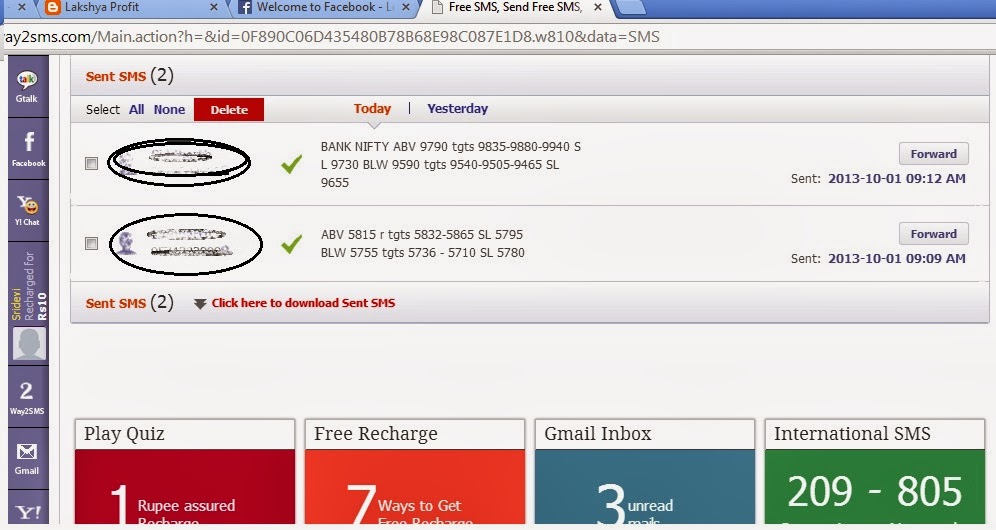
Task: Open Gtalk from the sidebar
Action: coord(27,86)
